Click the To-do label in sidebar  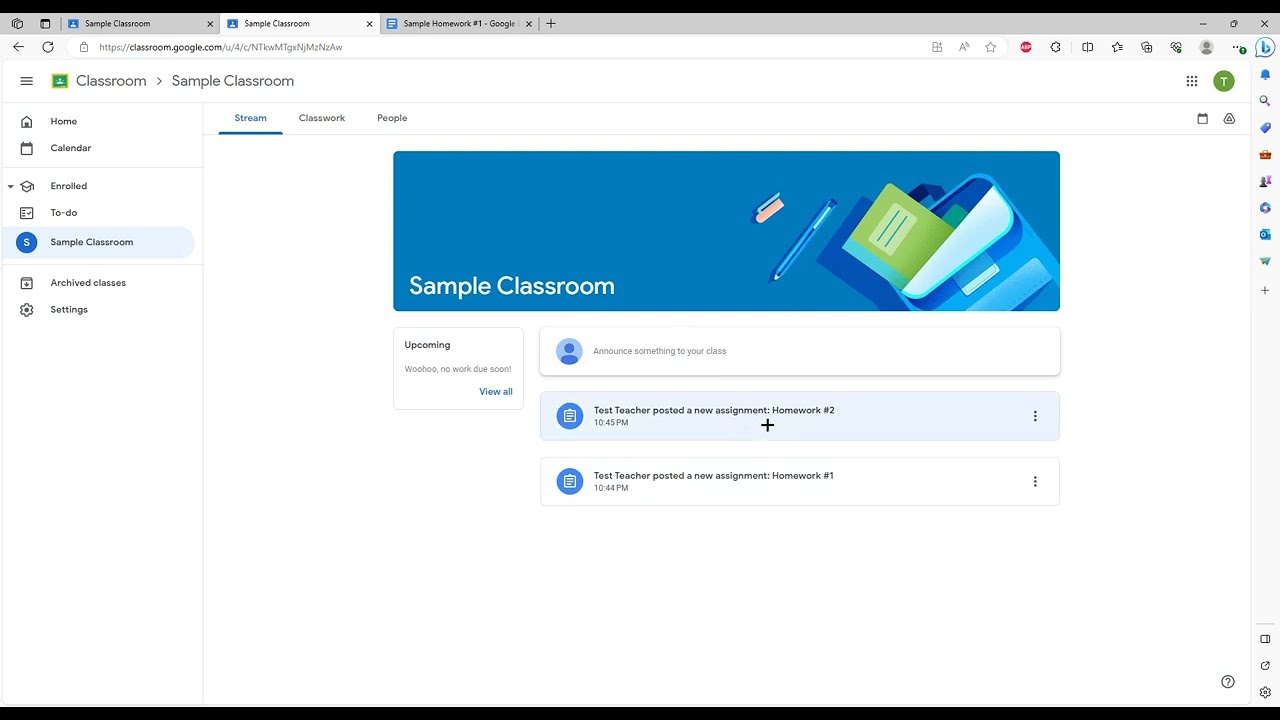64,213
